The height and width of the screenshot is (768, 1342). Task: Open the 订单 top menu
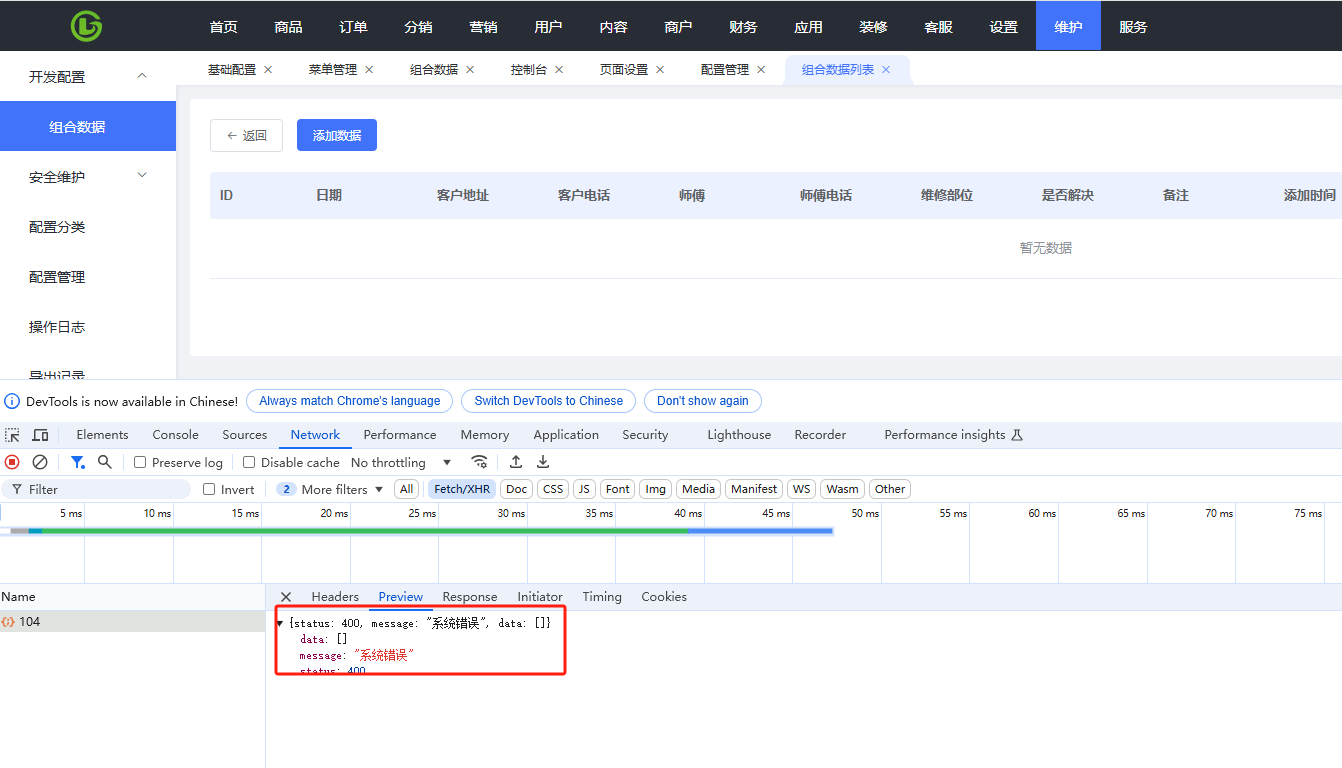pos(353,26)
